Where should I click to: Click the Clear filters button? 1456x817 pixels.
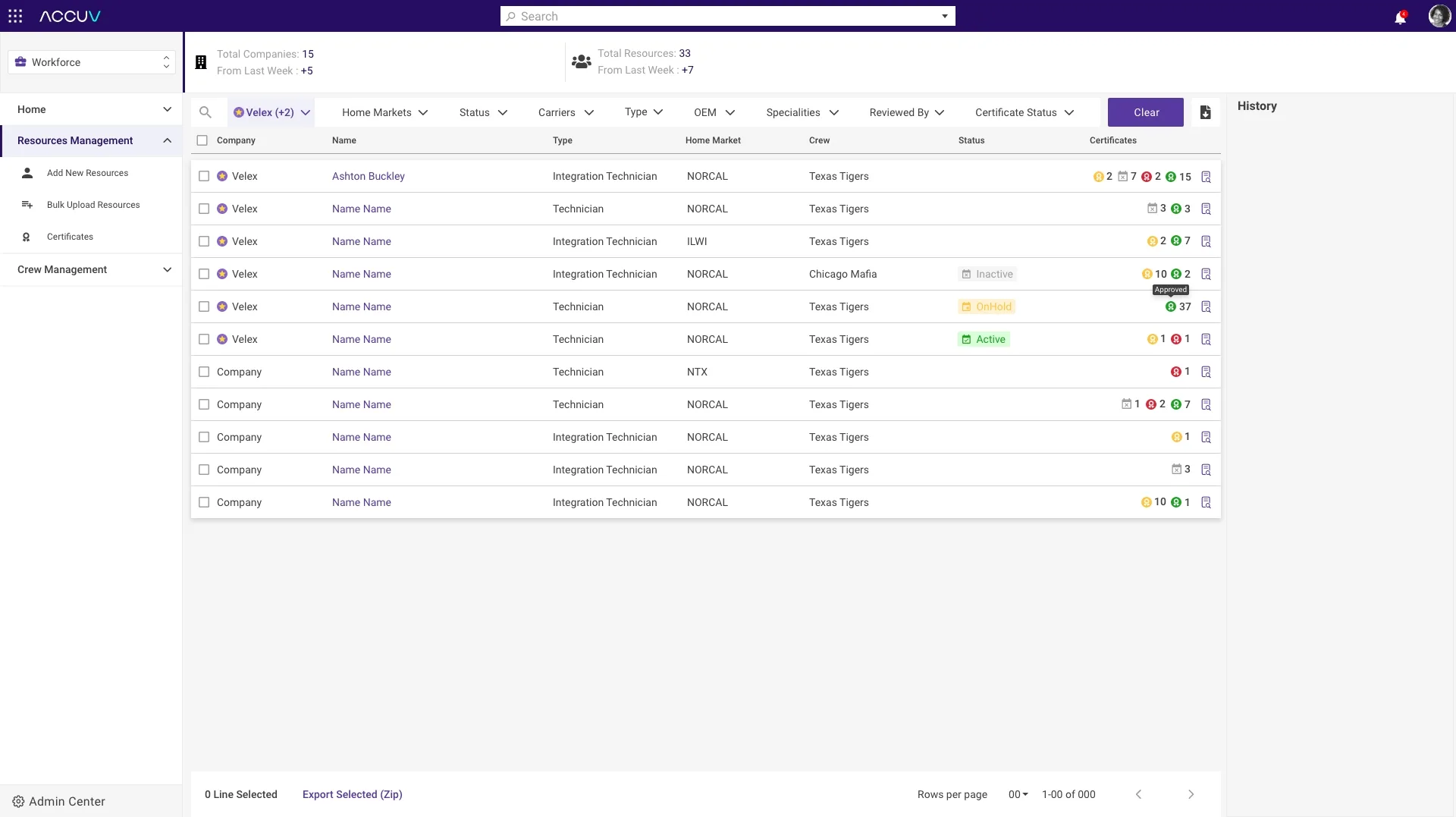1146,112
